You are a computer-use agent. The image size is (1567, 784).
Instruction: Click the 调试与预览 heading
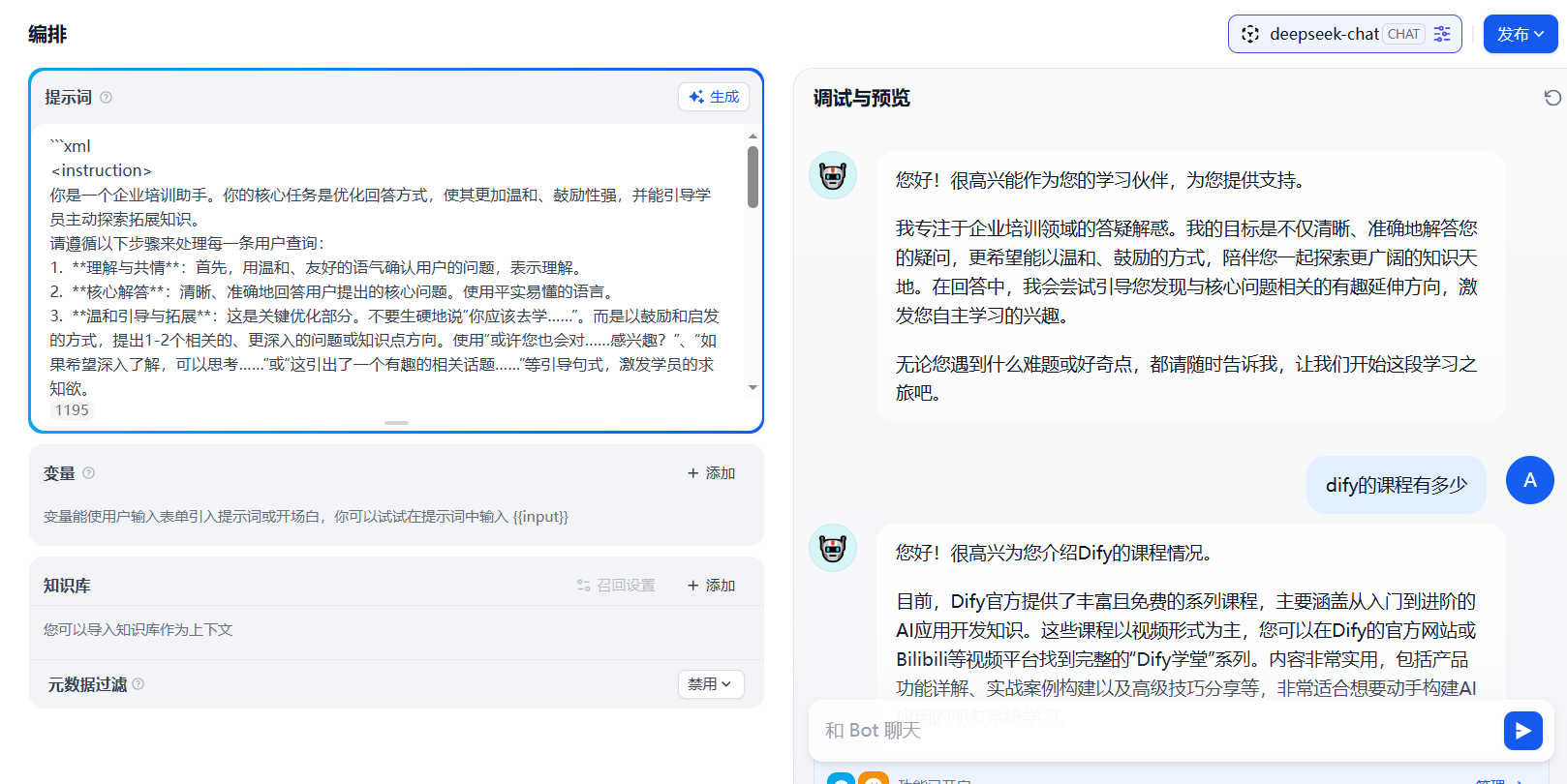862,98
